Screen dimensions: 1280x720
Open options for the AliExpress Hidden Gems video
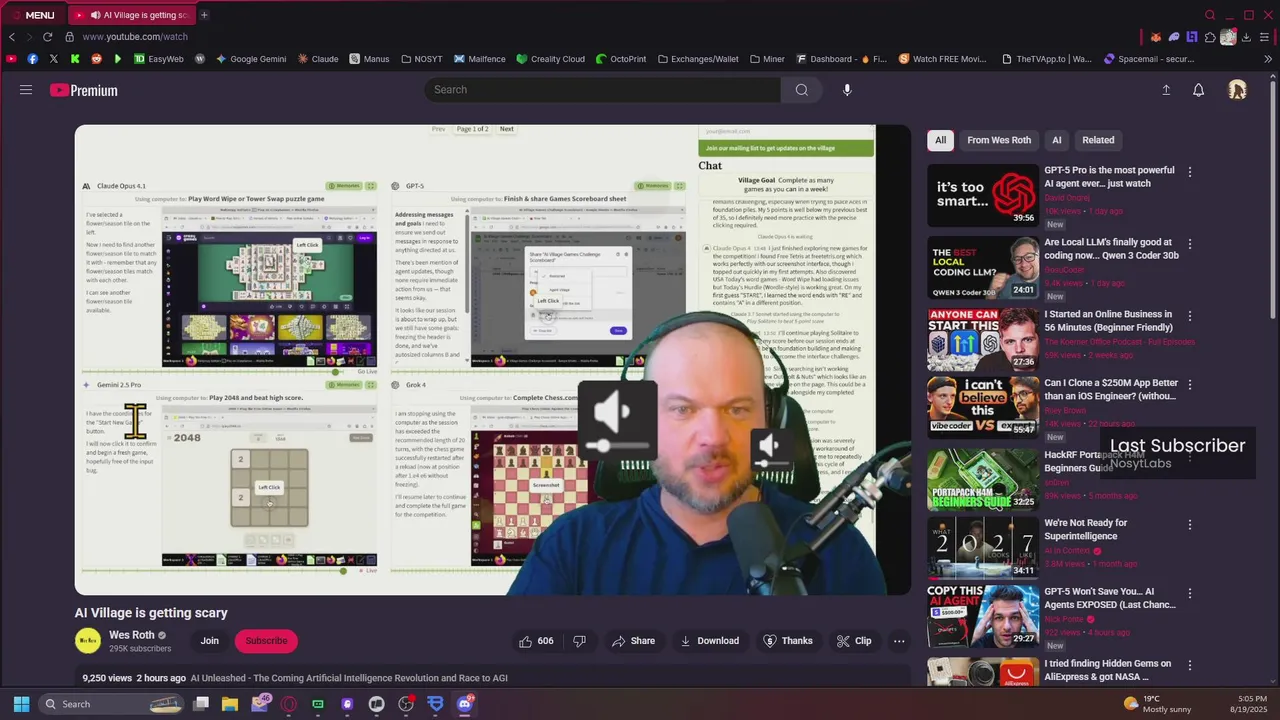[1190, 665]
